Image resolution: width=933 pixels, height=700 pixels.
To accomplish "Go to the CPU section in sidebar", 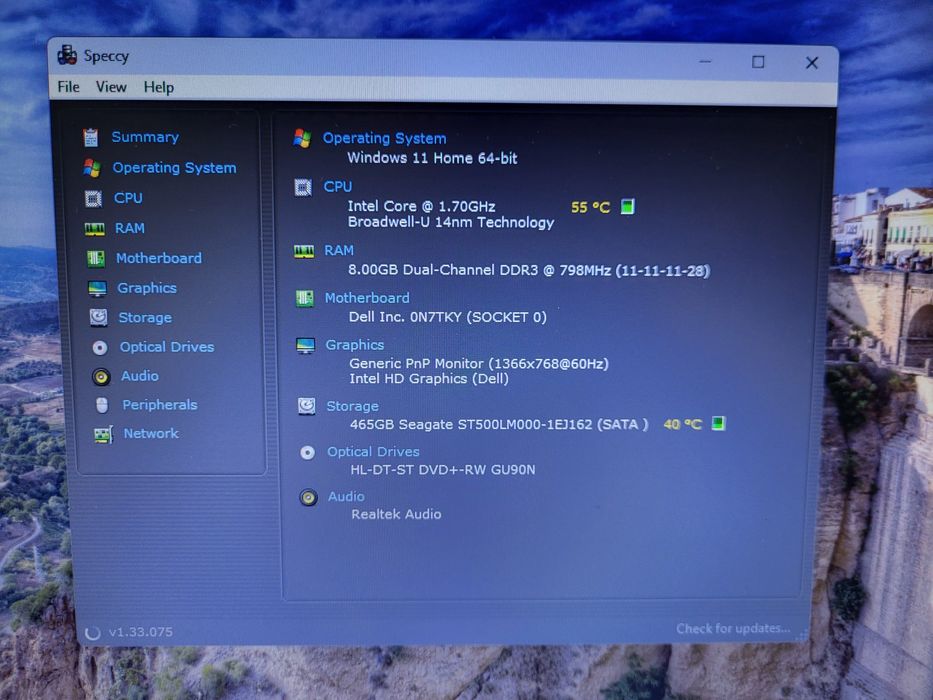I will pos(129,198).
